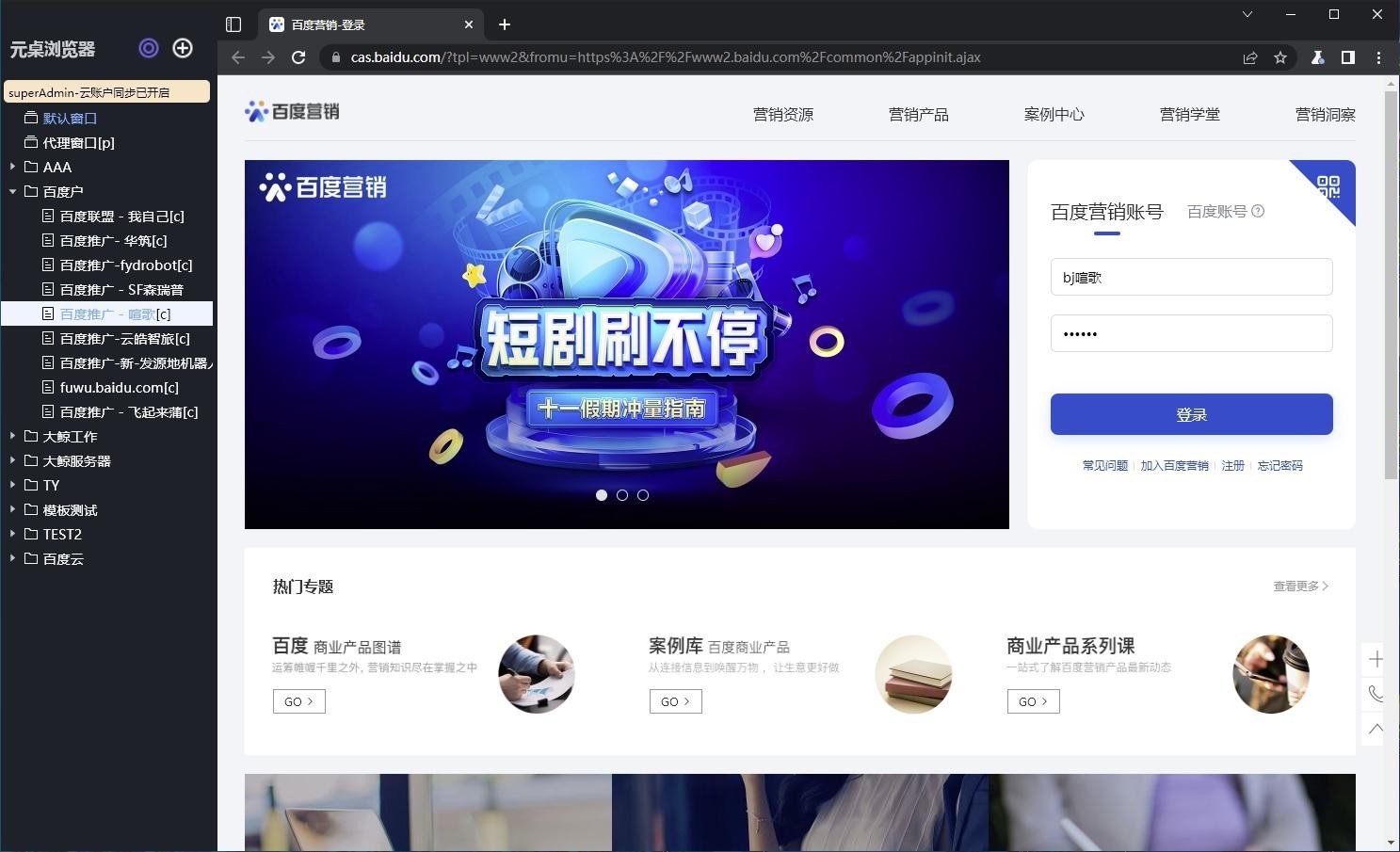Expand the 大鲸工作 folder
Viewport: 1400px width, 852px height.
click(x=12, y=436)
